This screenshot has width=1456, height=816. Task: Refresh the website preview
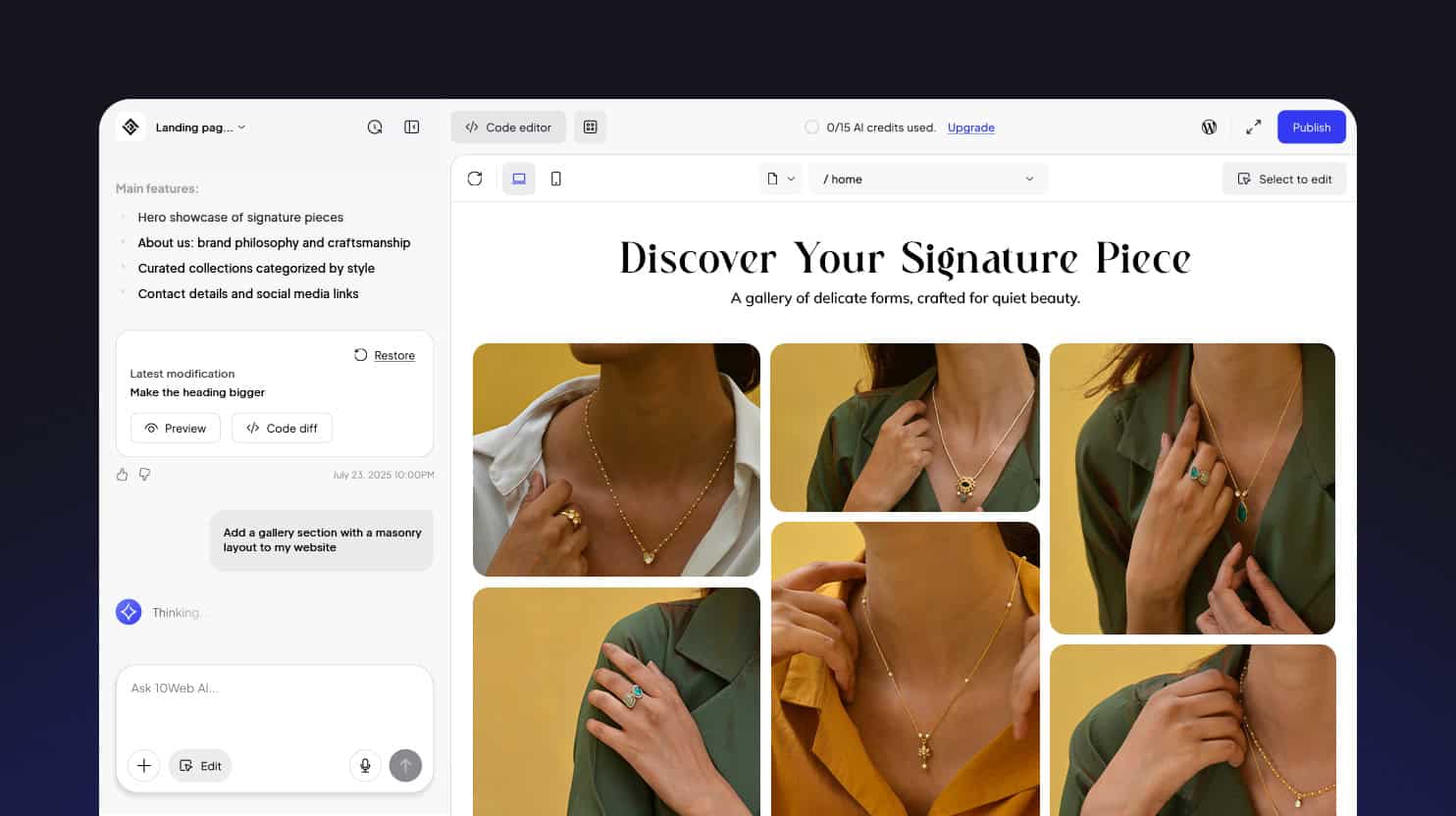coord(475,178)
